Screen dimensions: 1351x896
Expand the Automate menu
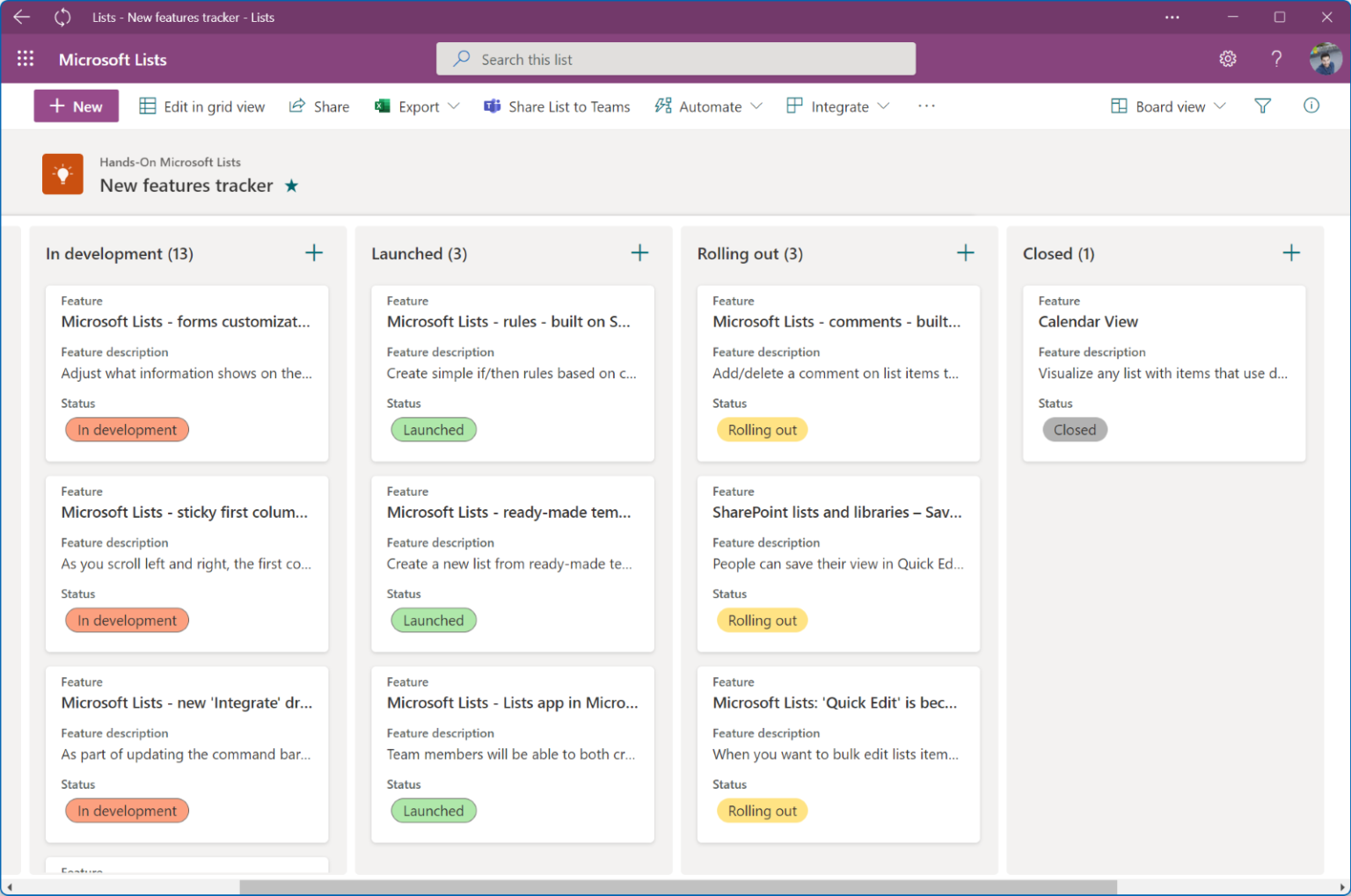(x=709, y=106)
